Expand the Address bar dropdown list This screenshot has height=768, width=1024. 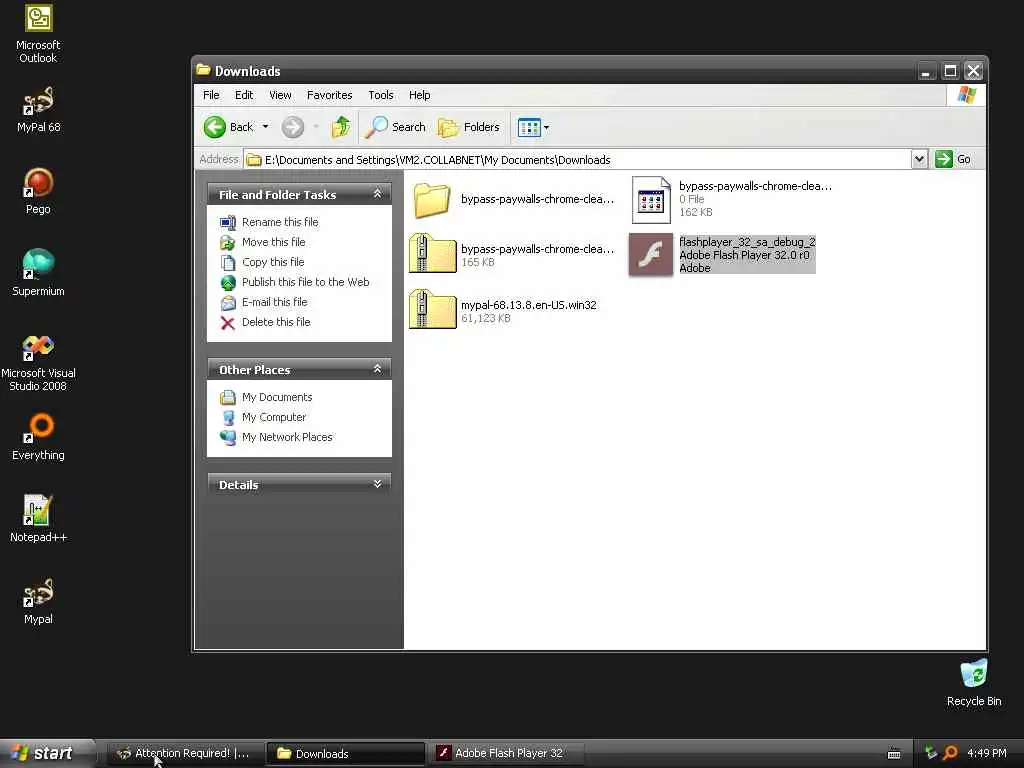(919, 159)
